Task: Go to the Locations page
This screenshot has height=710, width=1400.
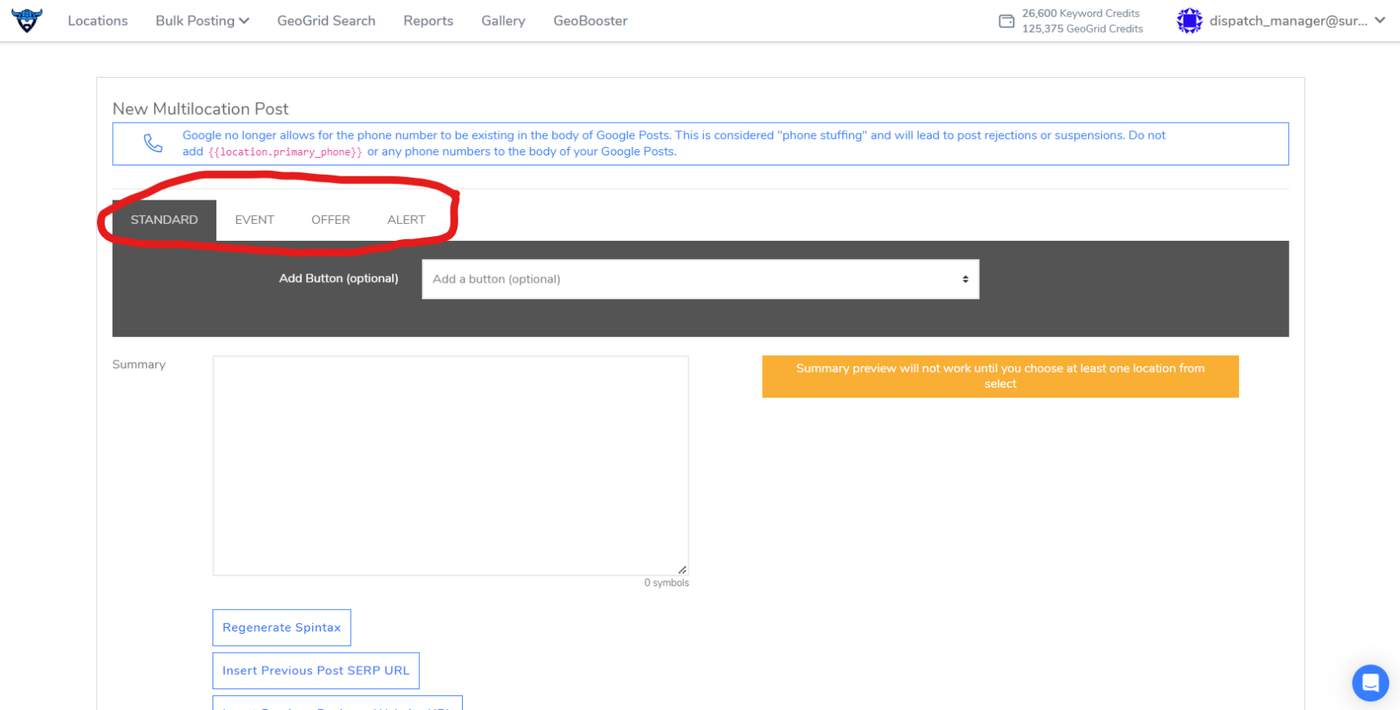Action: click(98, 21)
